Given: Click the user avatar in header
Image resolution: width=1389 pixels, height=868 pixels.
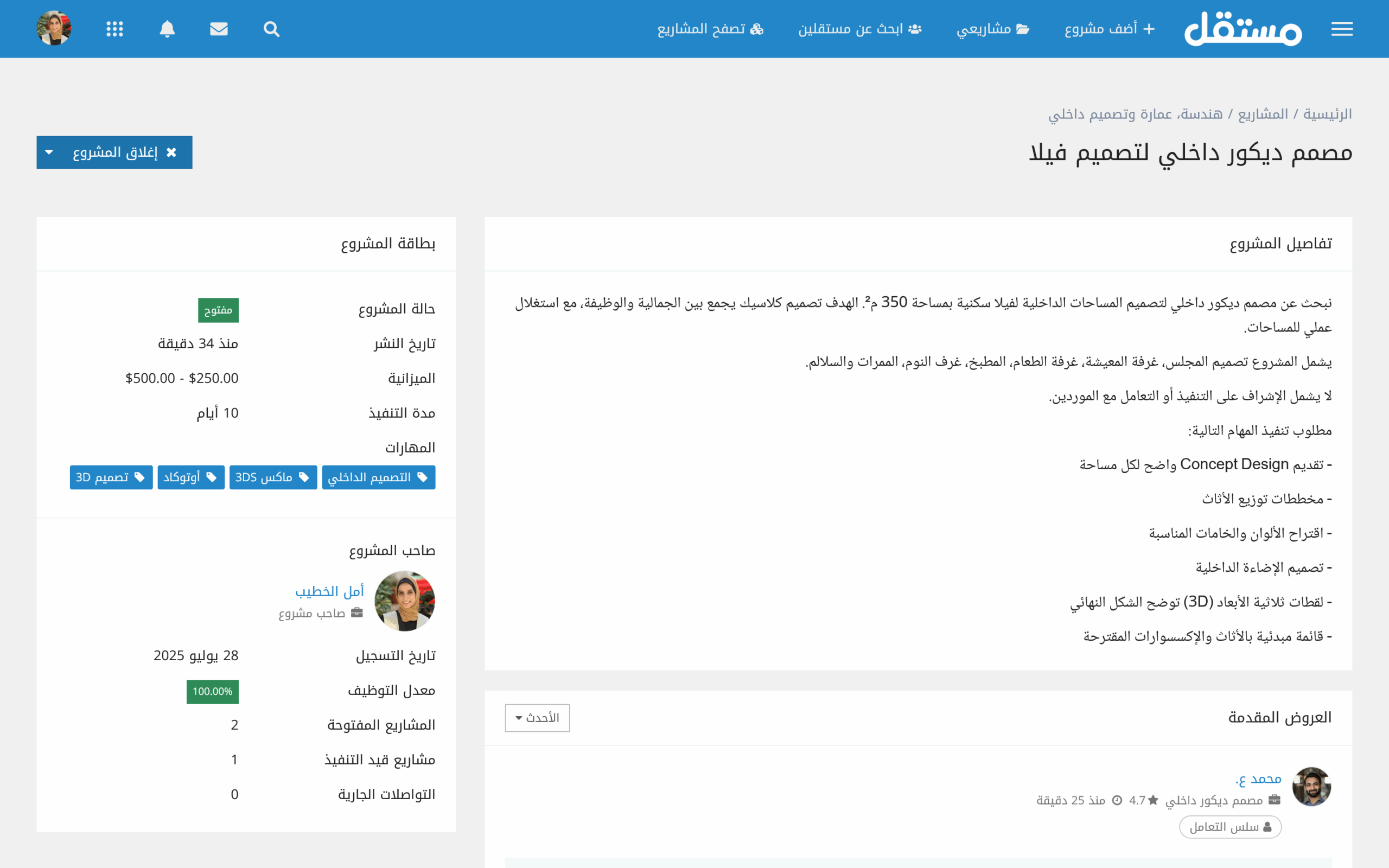Looking at the screenshot, I should [x=54, y=29].
